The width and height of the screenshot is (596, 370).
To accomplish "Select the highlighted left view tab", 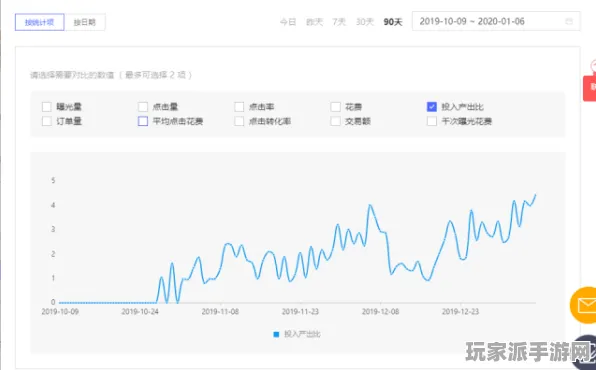I will coord(40,22).
